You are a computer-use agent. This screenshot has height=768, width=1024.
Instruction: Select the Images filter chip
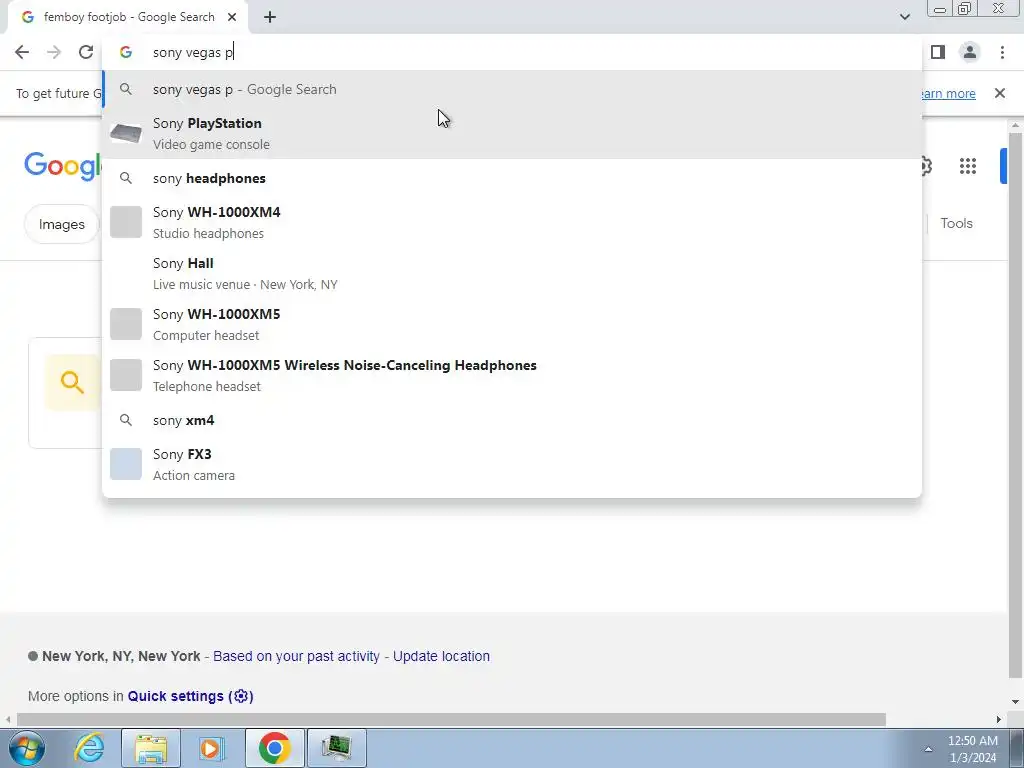coord(61,224)
